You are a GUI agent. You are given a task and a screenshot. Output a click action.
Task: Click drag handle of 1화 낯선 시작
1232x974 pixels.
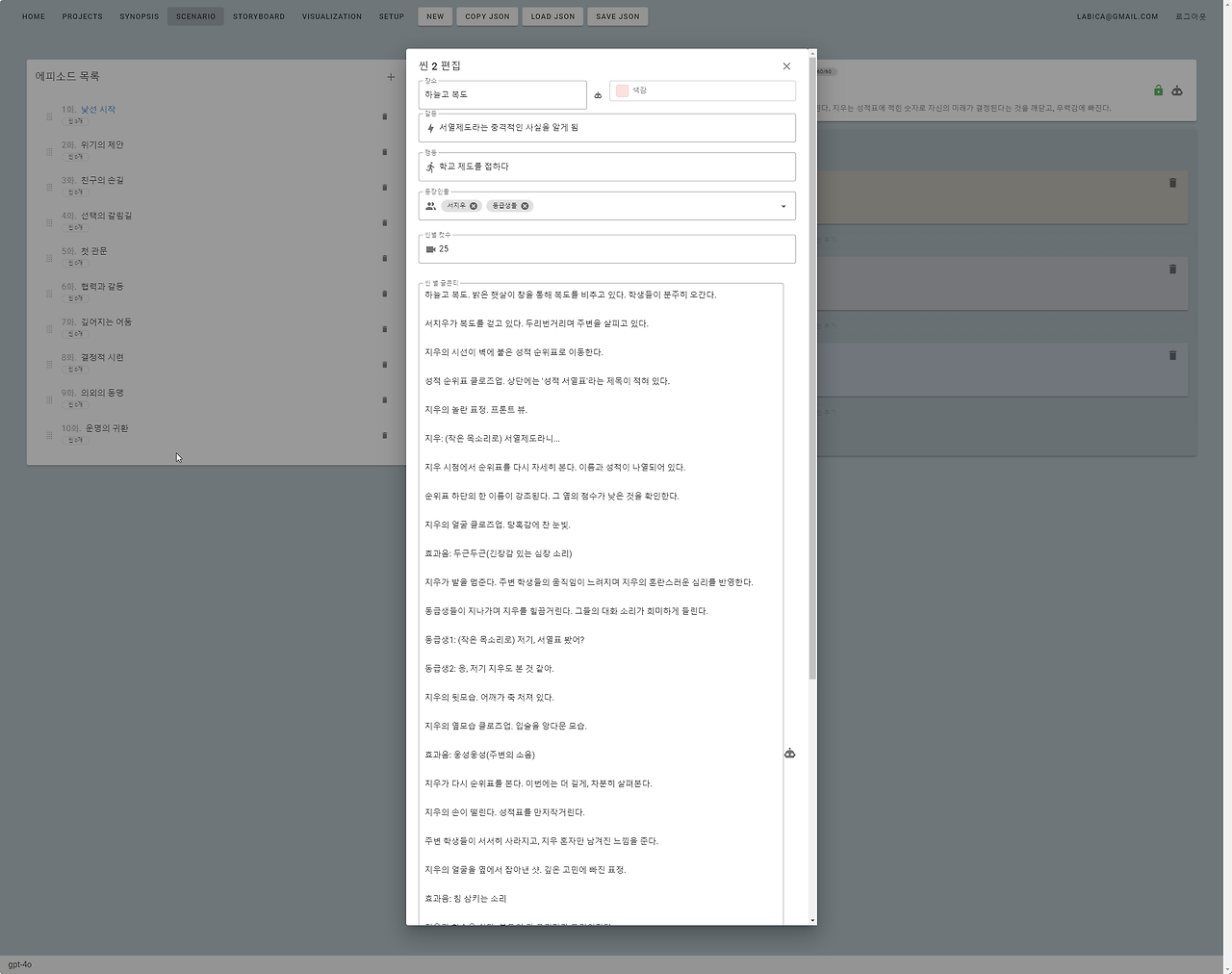(49, 116)
